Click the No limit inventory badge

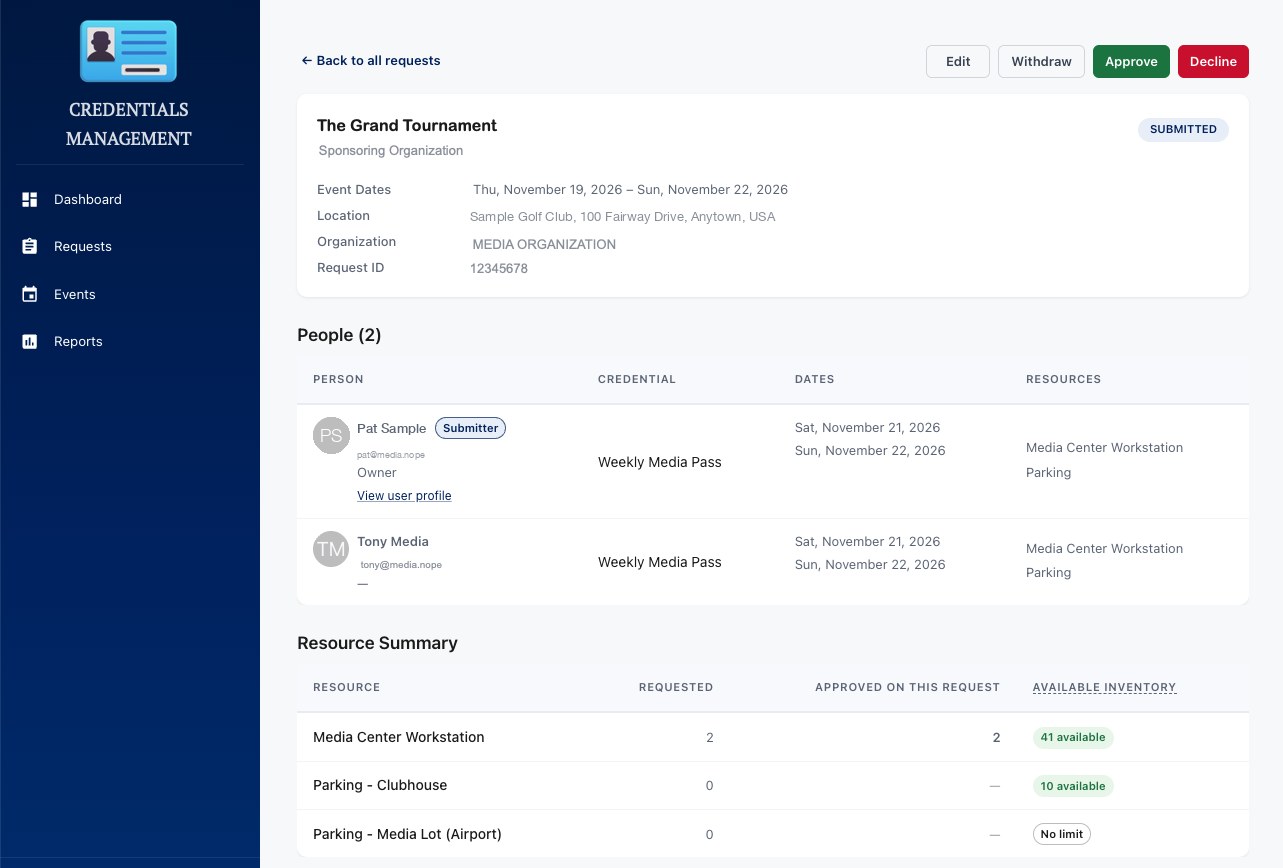(1061, 834)
